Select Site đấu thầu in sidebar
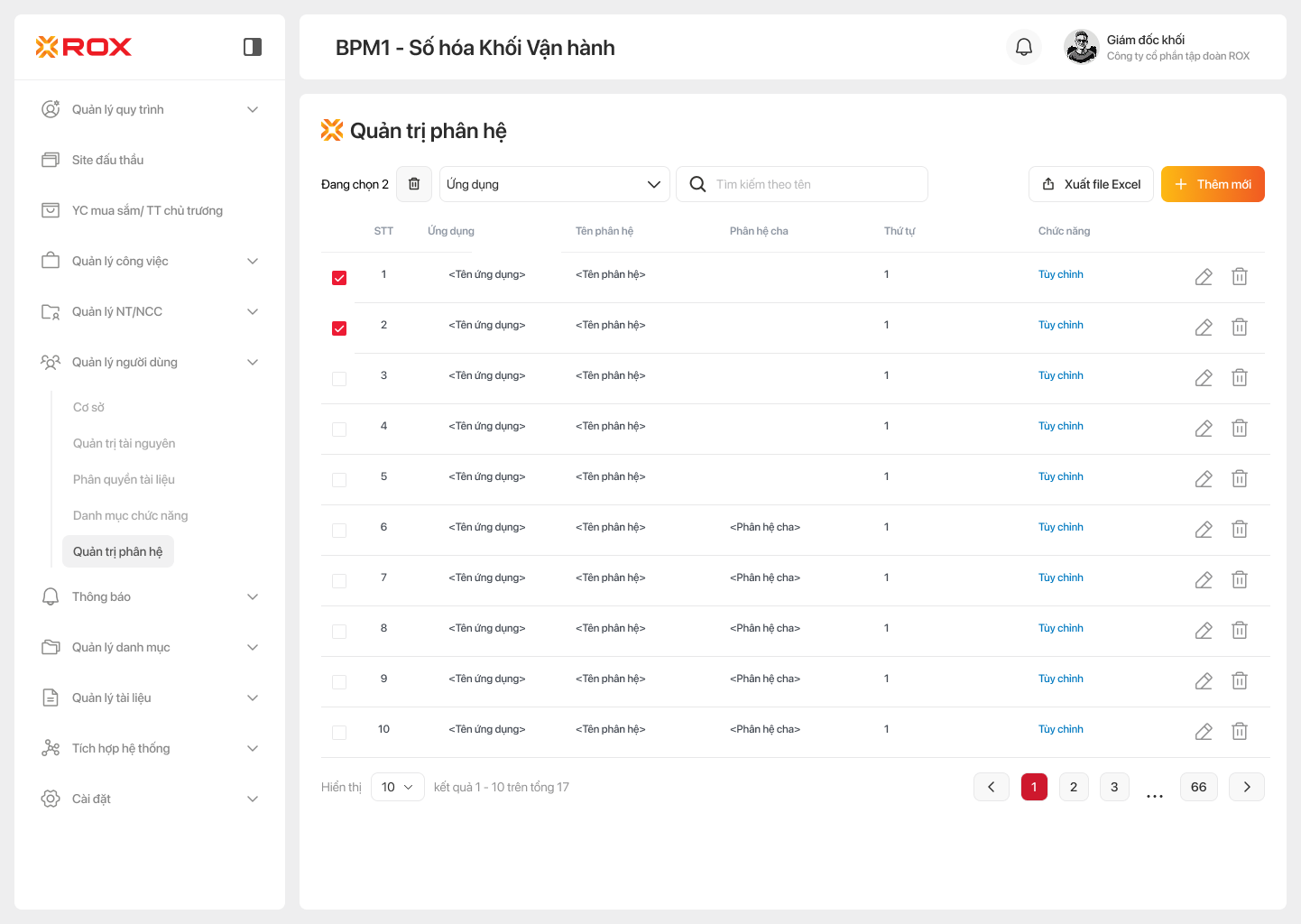Screen dimensions: 1301x924 (108, 160)
